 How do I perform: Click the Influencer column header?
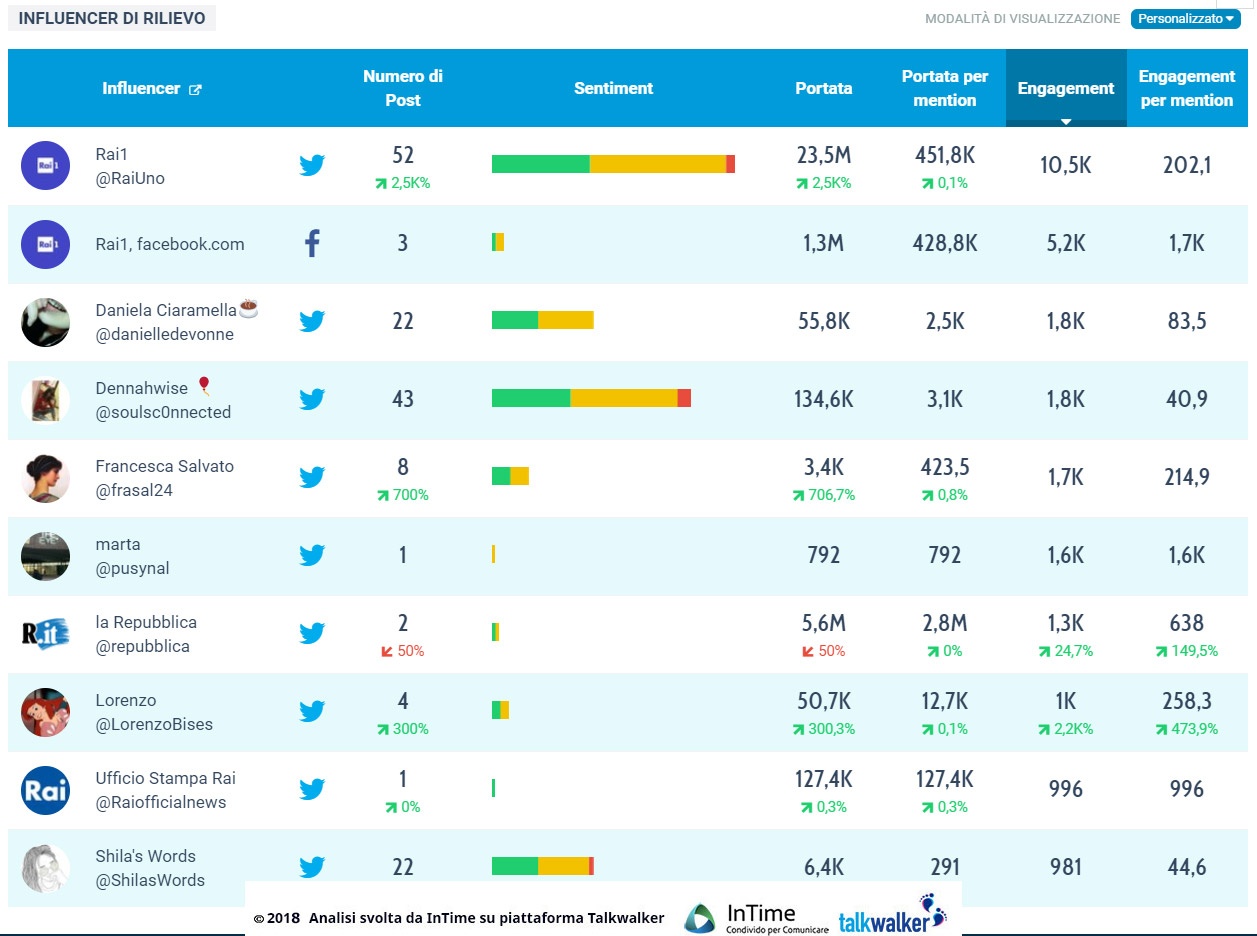pos(141,88)
